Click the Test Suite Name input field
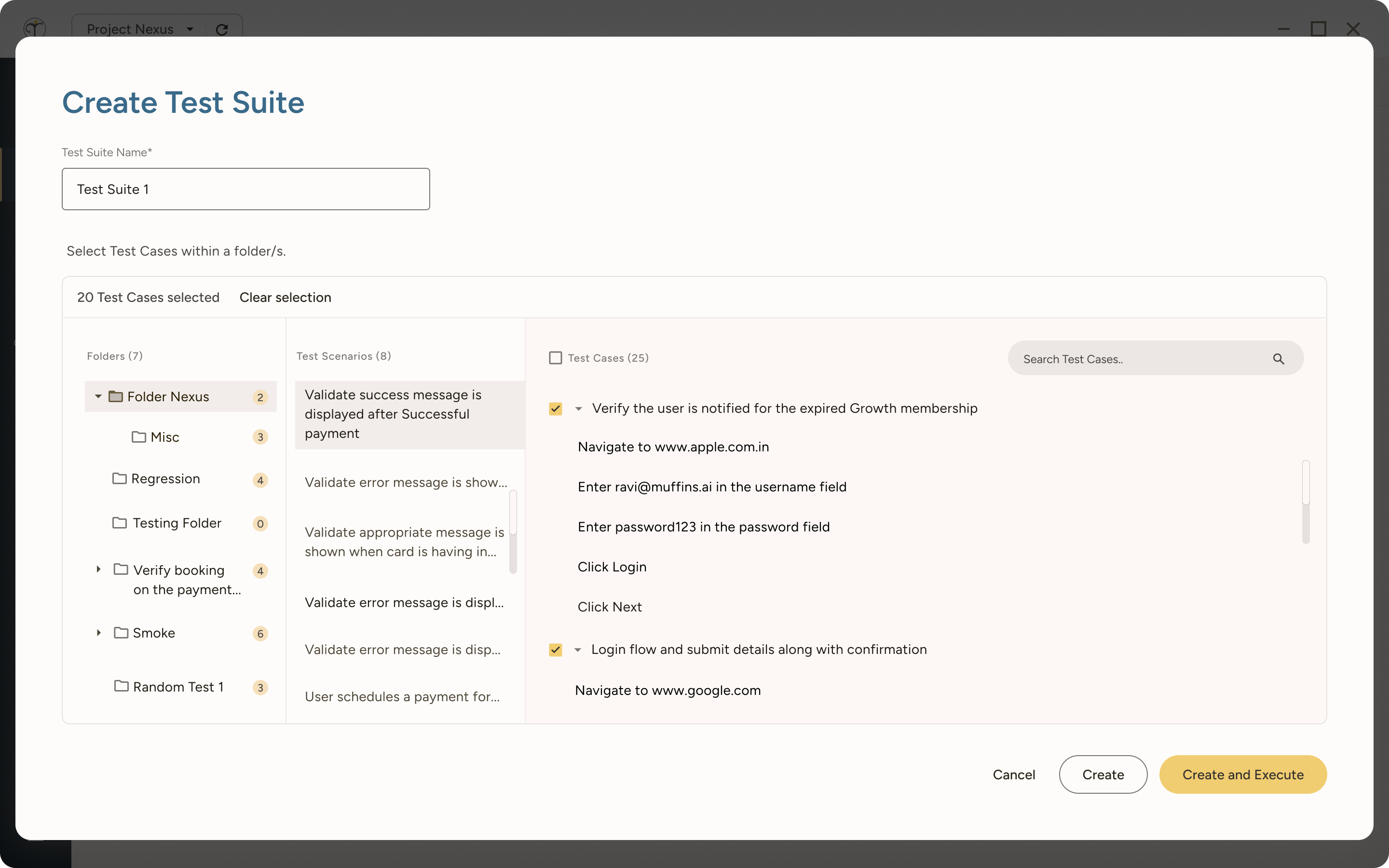This screenshot has height=868, width=1389. tap(245, 188)
